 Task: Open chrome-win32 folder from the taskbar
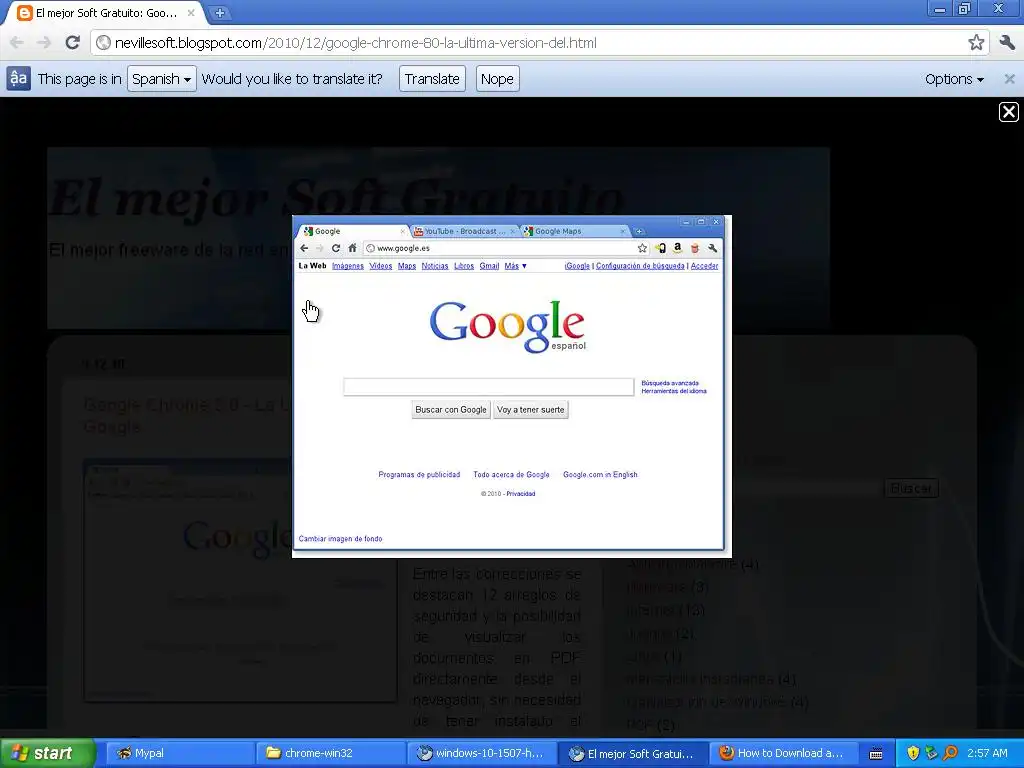point(330,753)
